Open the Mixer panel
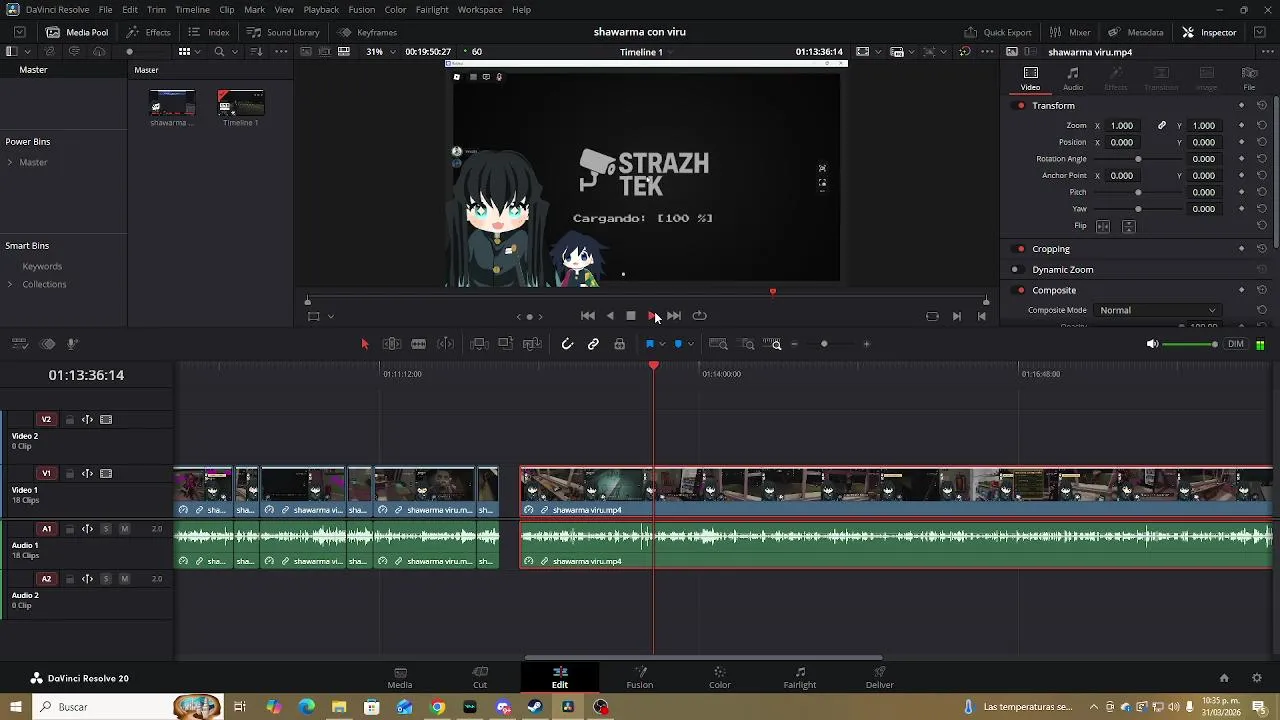Image resolution: width=1280 pixels, height=720 pixels. (x=1070, y=32)
